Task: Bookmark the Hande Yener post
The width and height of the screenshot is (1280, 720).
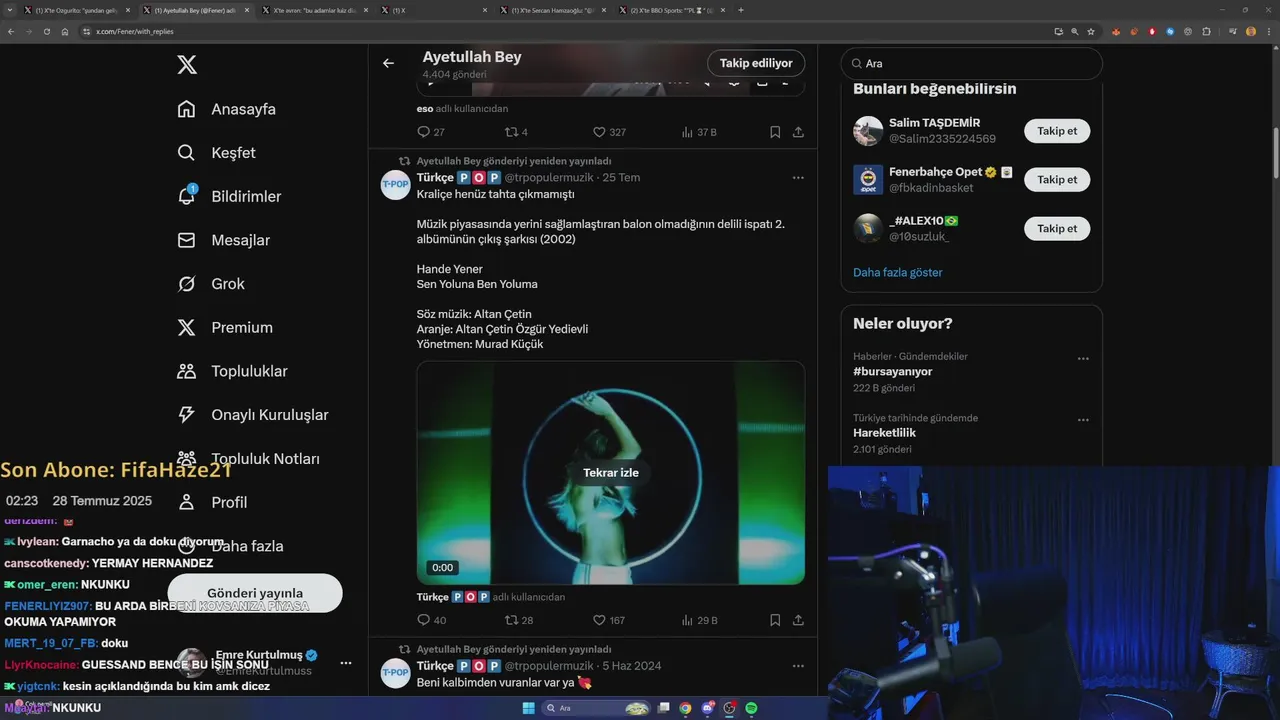Action: click(x=775, y=620)
